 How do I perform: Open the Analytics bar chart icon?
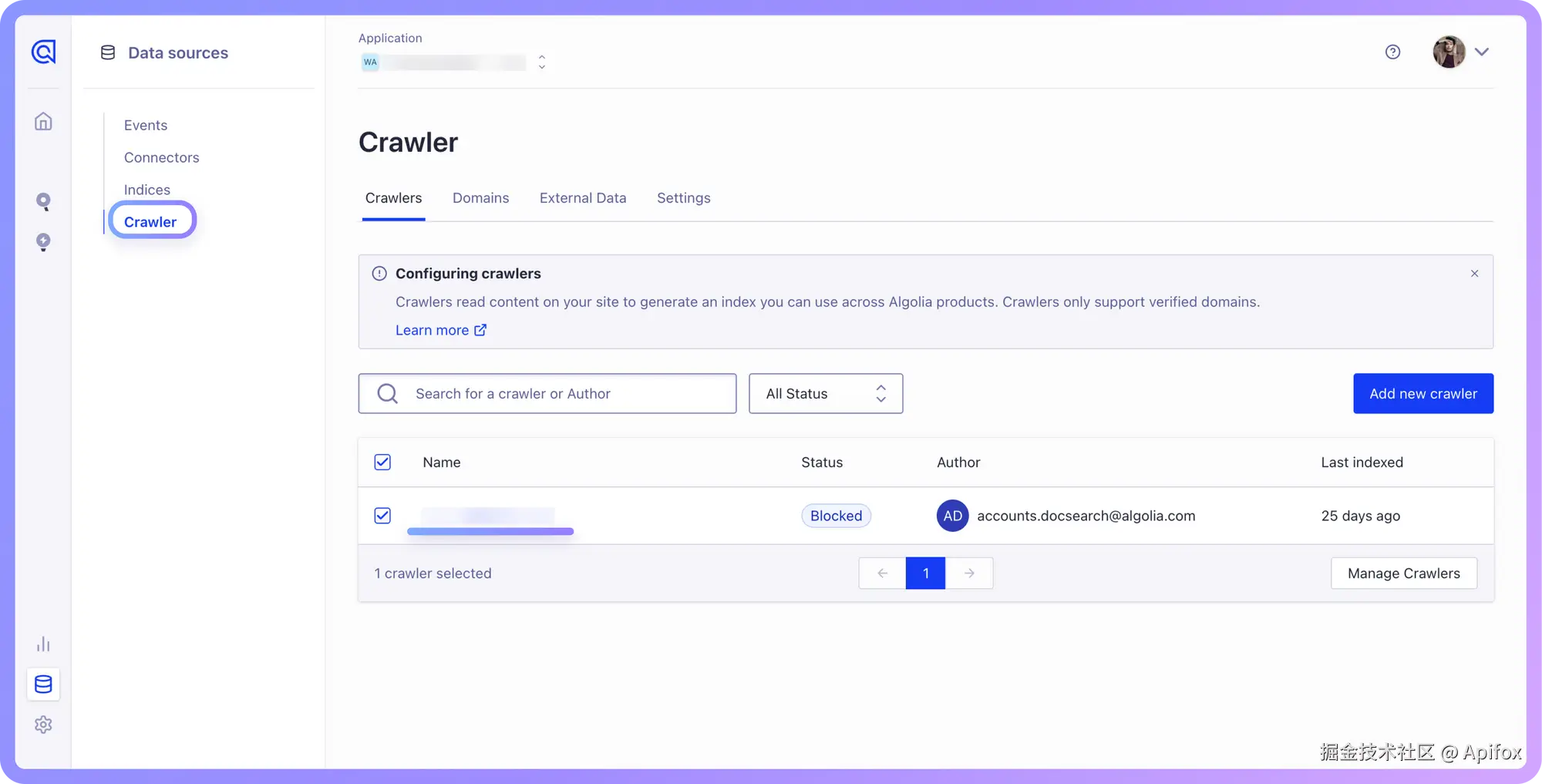[x=43, y=644]
